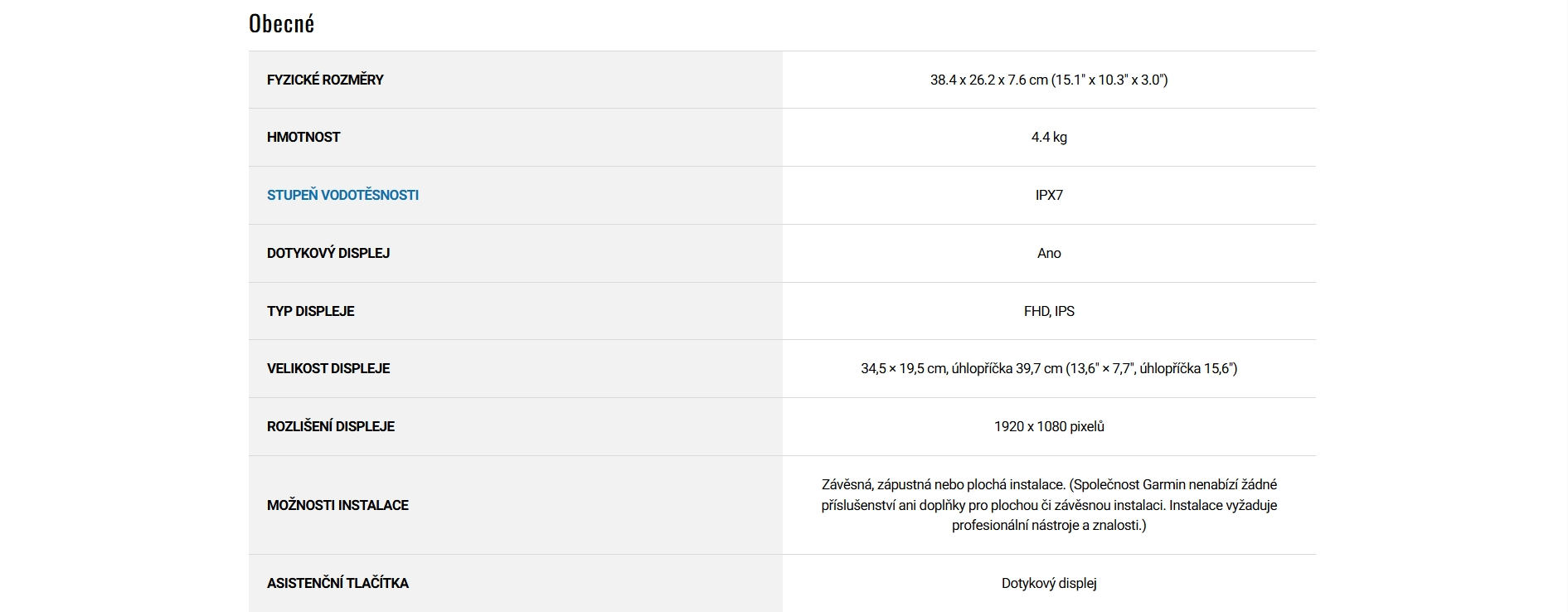Select the Fyzické rozměry row label

[325, 80]
